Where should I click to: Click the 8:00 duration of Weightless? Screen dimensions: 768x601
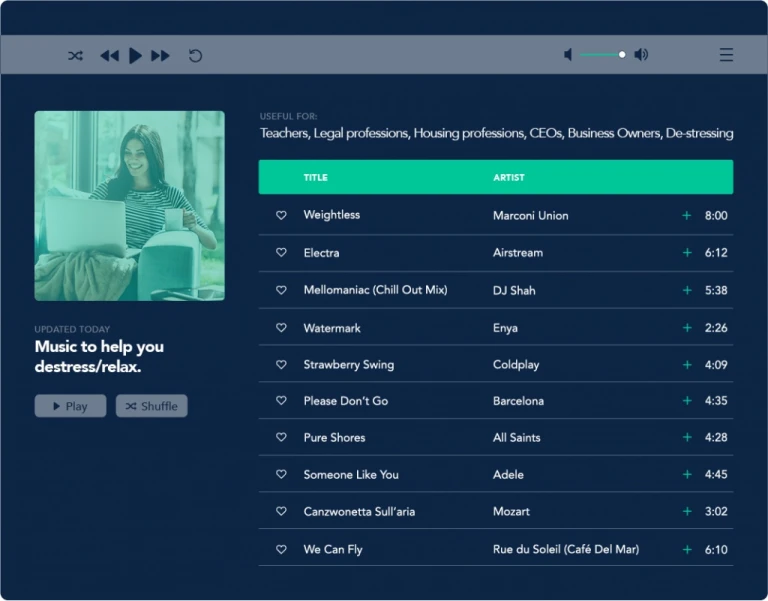[x=716, y=216]
